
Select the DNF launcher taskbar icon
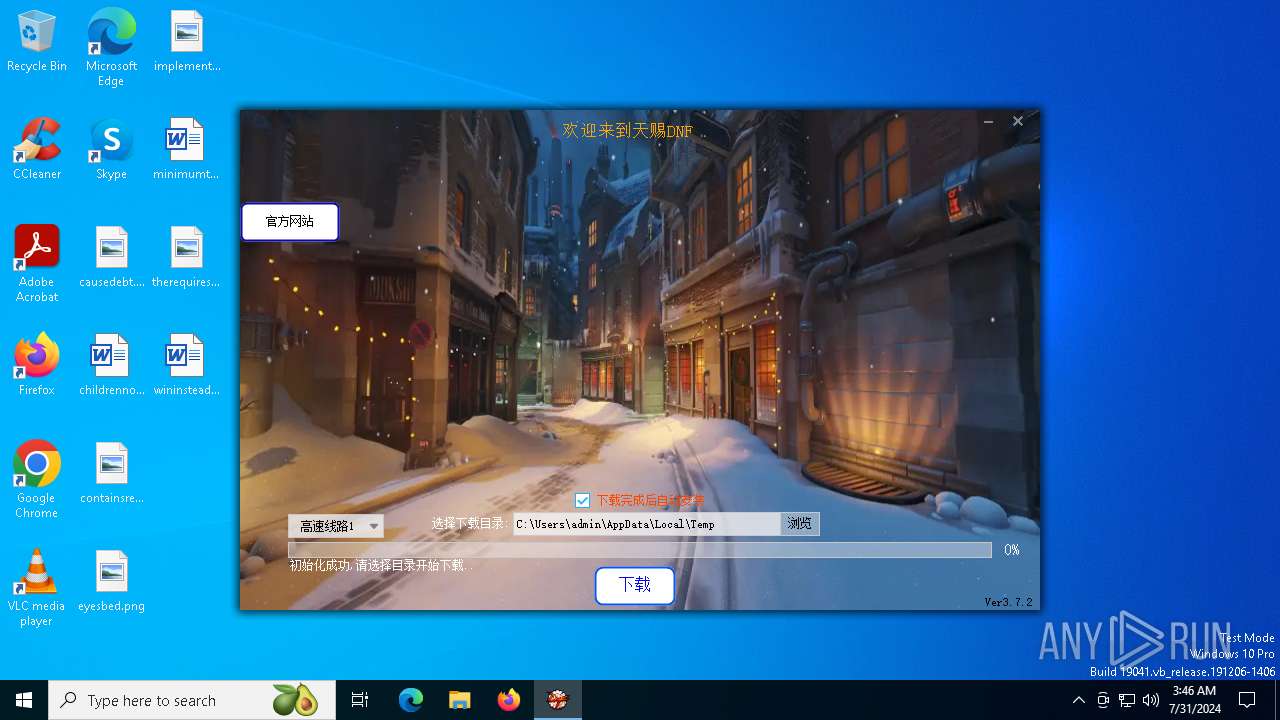(558, 700)
